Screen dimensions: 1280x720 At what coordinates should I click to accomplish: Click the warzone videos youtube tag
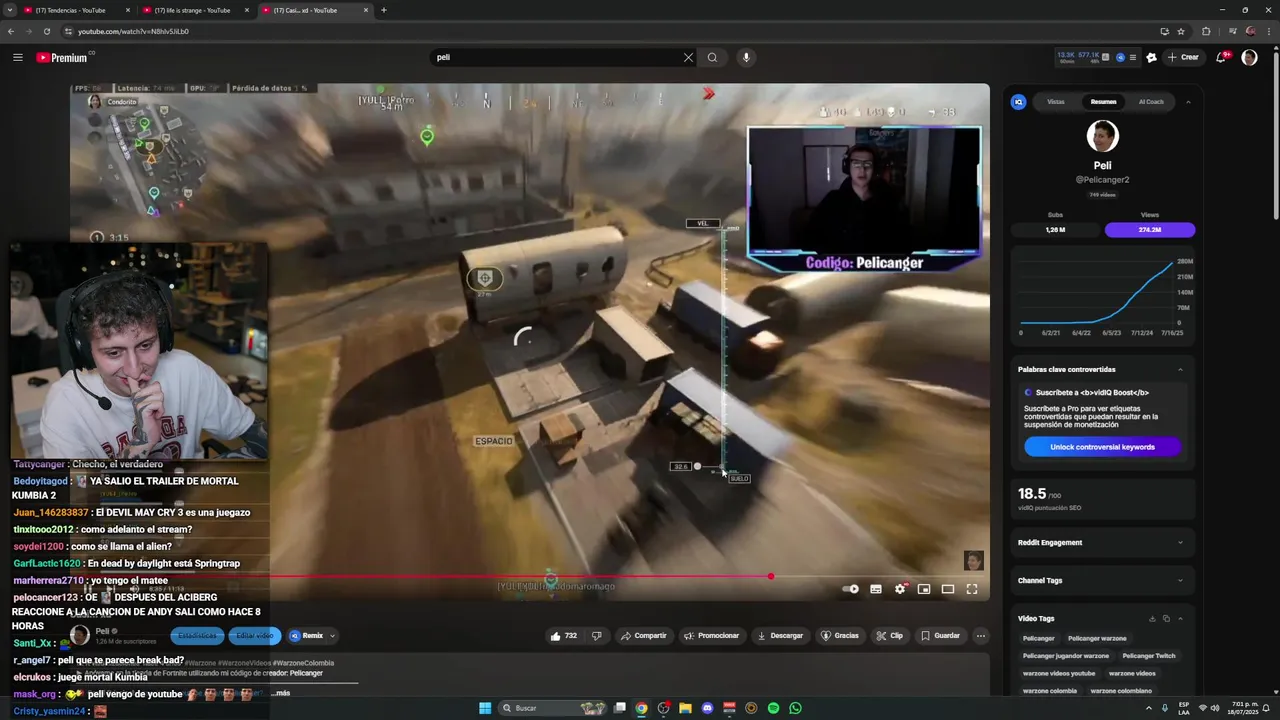click(x=1059, y=673)
